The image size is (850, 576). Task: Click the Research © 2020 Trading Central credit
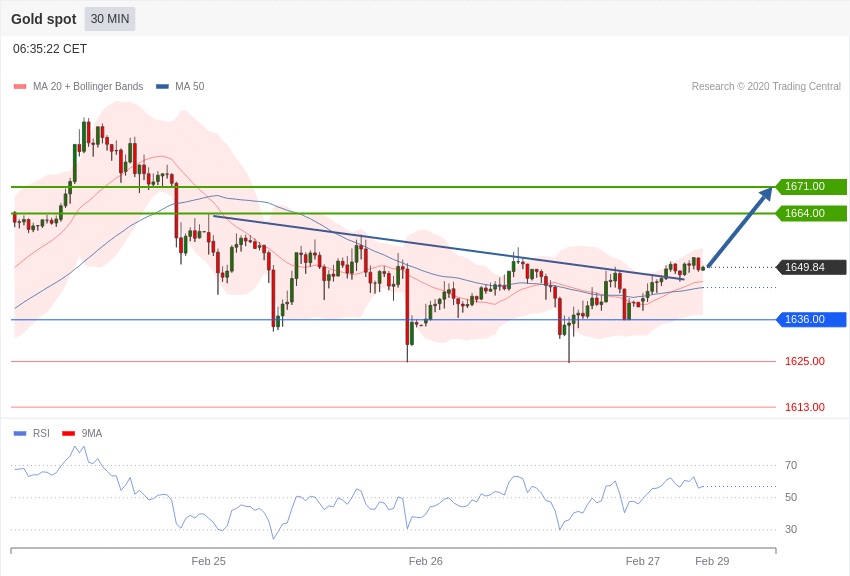pos(766,87)
